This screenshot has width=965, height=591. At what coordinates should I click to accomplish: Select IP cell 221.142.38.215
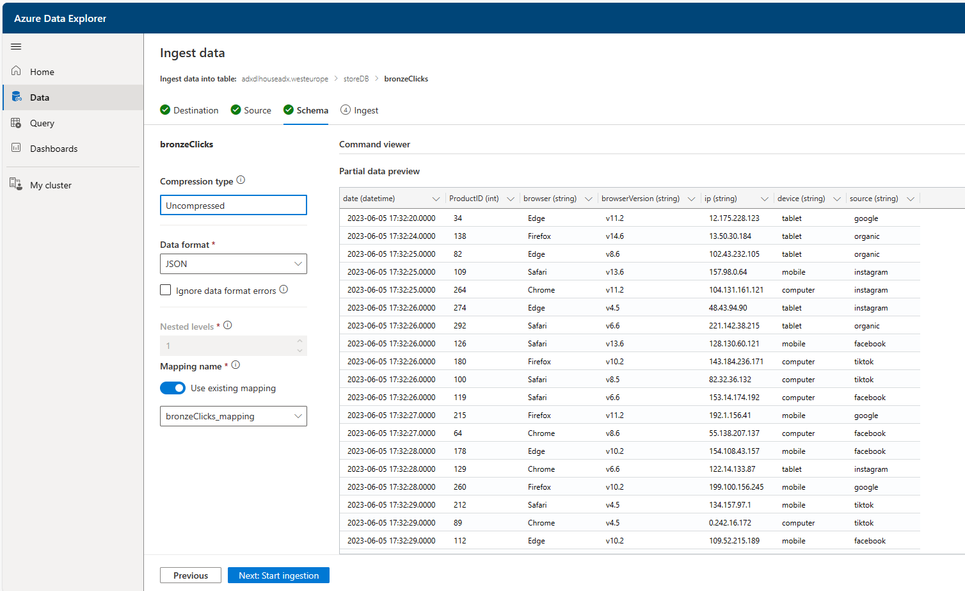click(734, 326)
